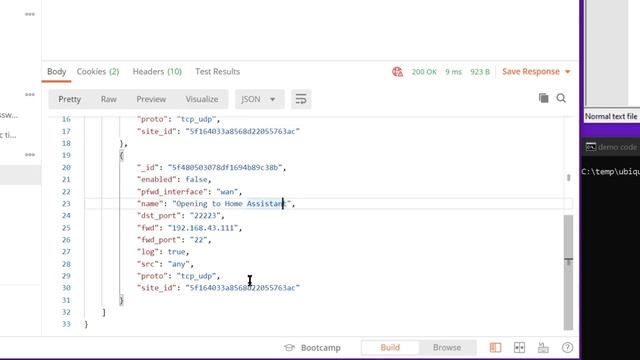The height and width of the screenshot is (360, 640).
Task: Collapse the JSON object at line 19
Action: coord(121,156)
